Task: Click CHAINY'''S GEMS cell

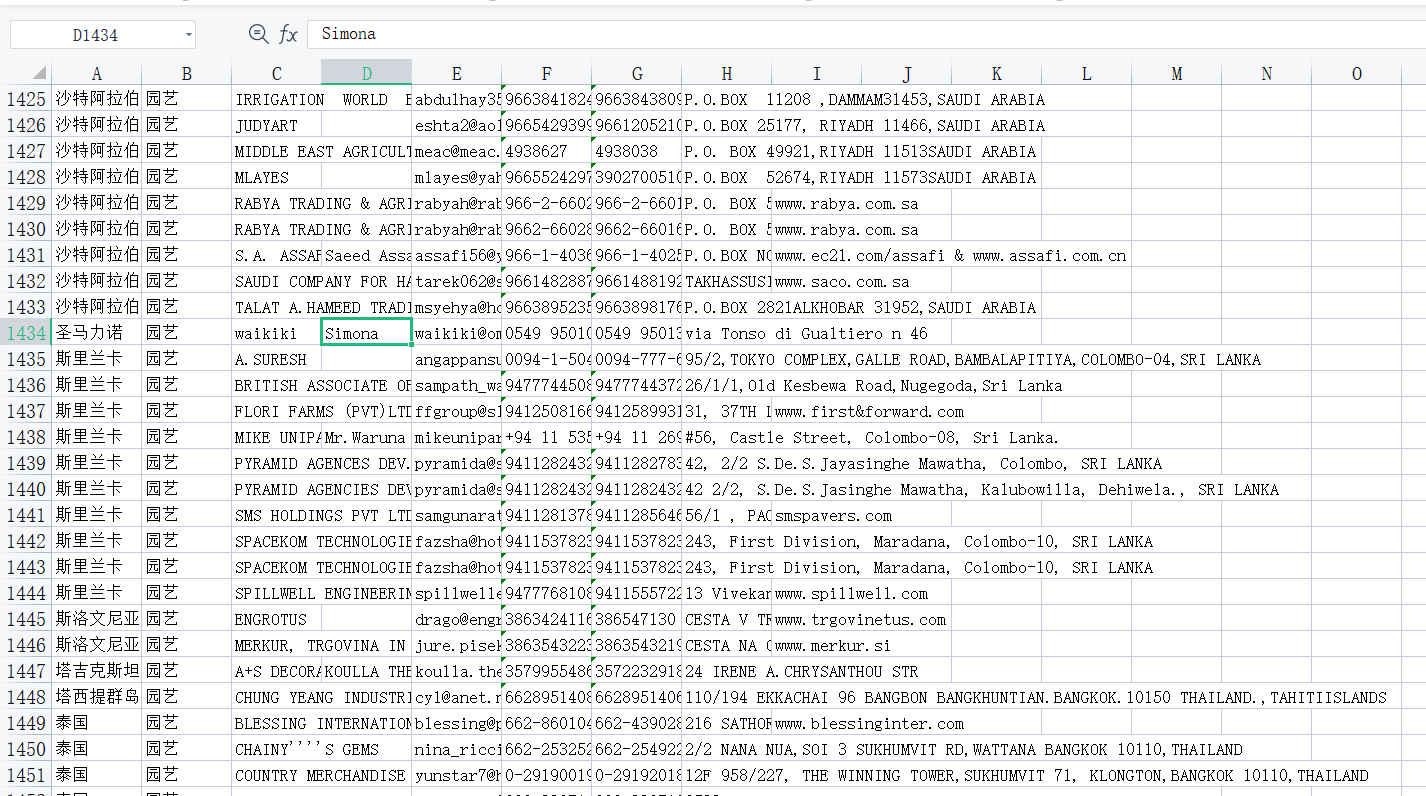Action: (x=277, y=749)
